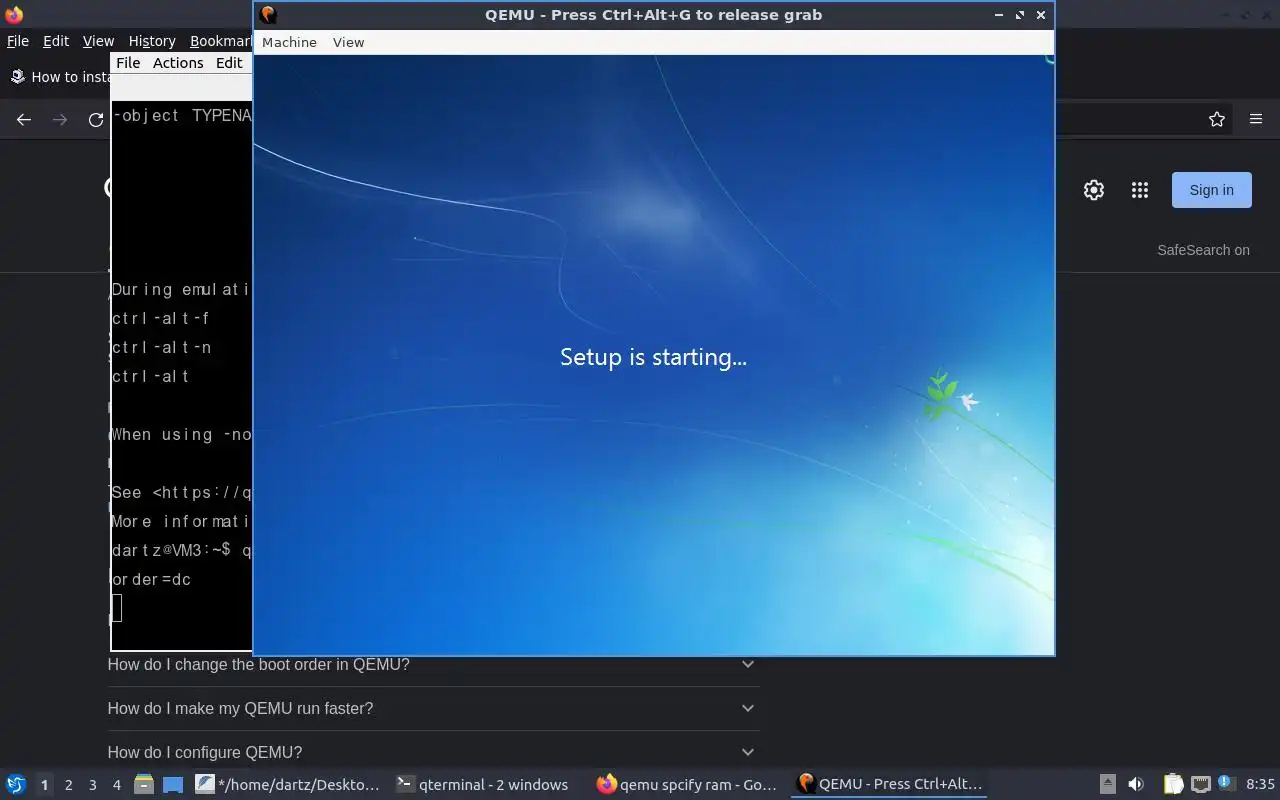This screenshot has width=1280, height=800.
Task: Switch to the text editor taskbar entry
Action: (x=288, y=784)
